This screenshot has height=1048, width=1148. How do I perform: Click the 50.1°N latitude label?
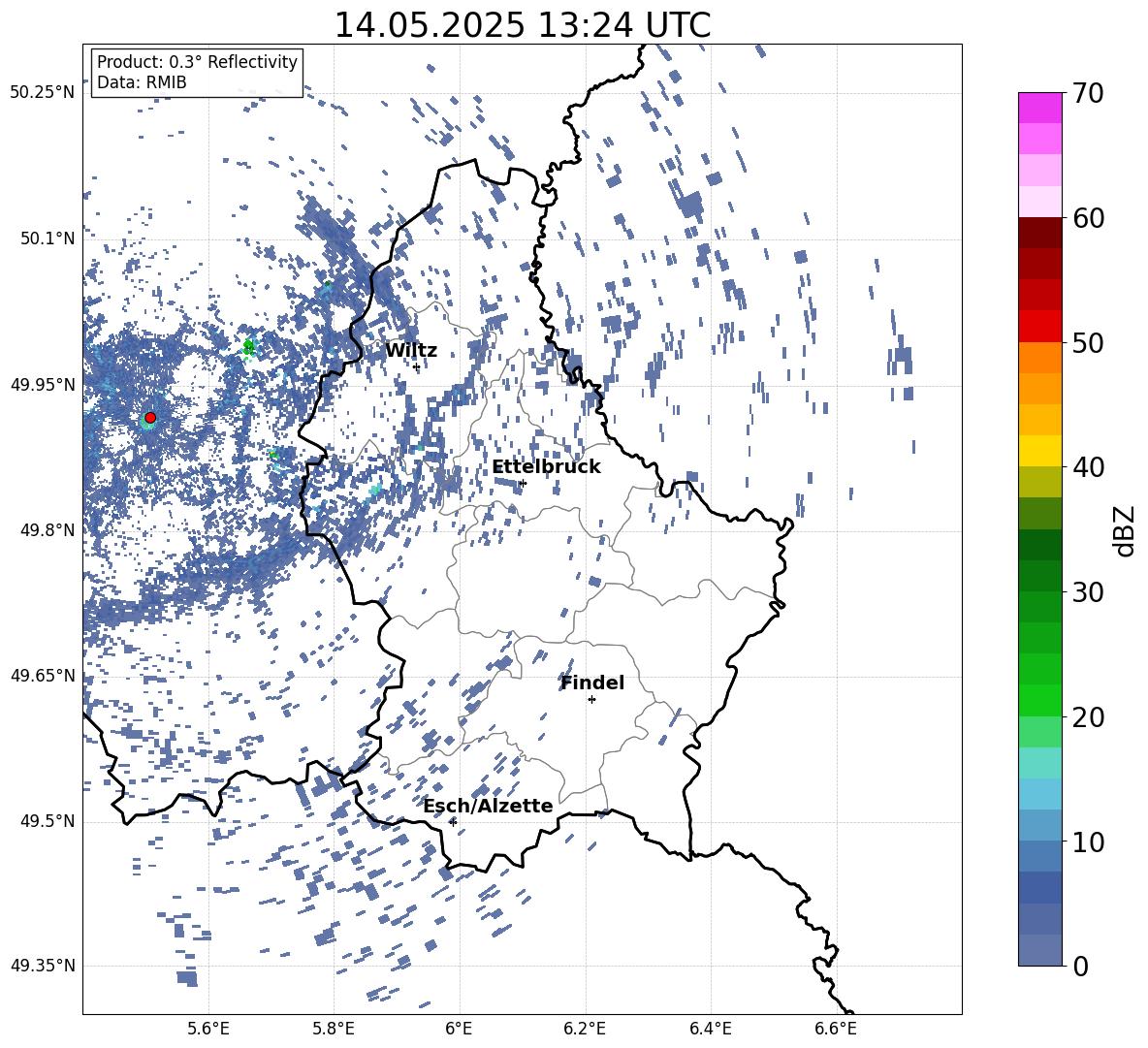coord(48,238)
